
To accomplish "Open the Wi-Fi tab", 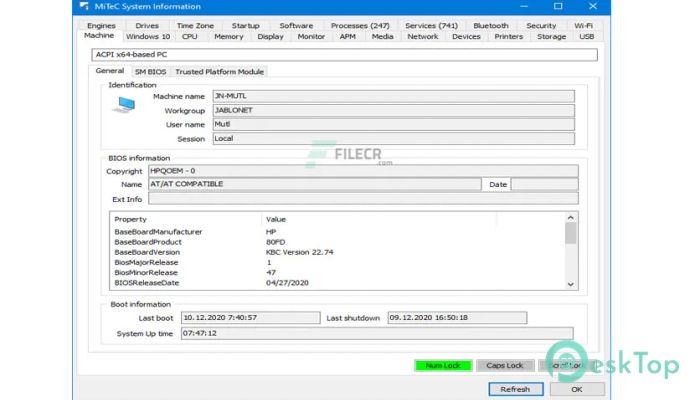I will [583, 25].
